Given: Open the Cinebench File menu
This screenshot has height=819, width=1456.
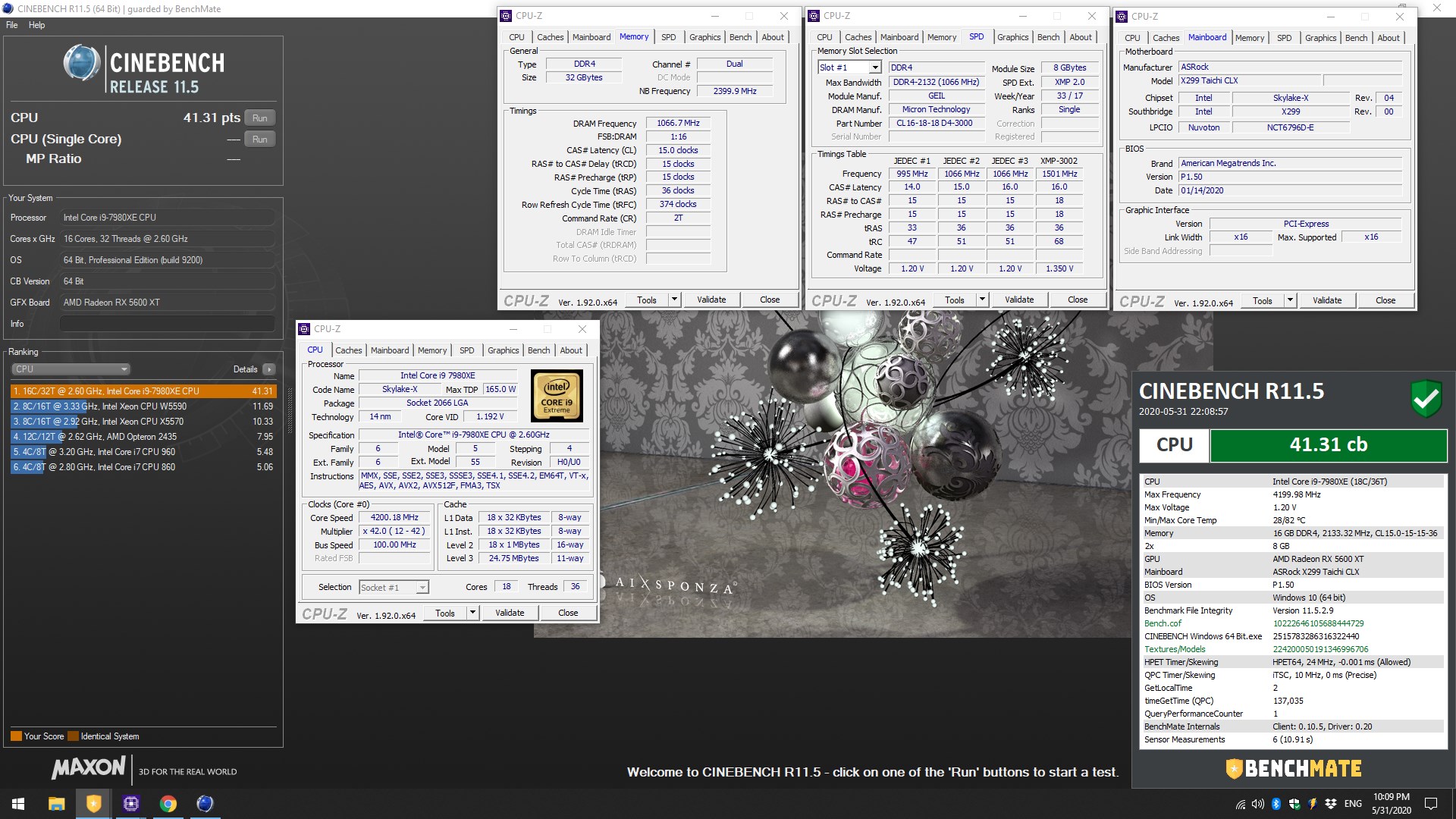Looking at the screenshot, I should [x=12, y=25].
